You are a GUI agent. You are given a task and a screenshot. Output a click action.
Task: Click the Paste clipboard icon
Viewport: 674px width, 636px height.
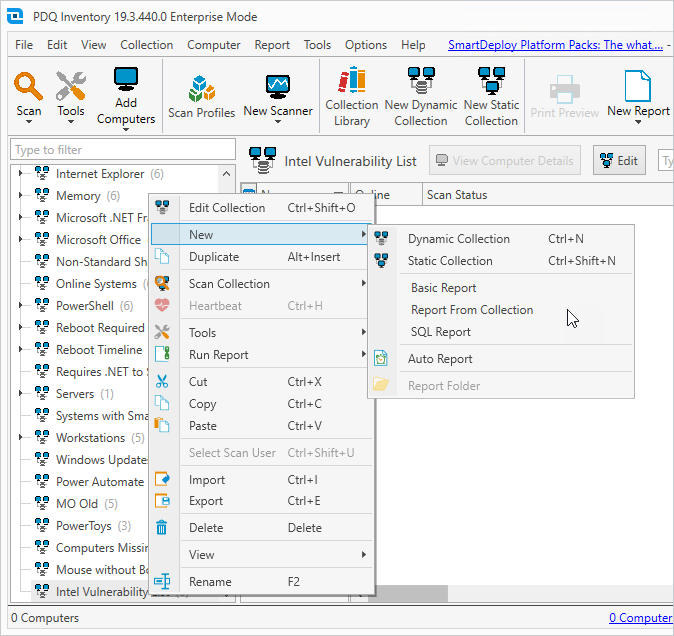(x=162, y=425)
